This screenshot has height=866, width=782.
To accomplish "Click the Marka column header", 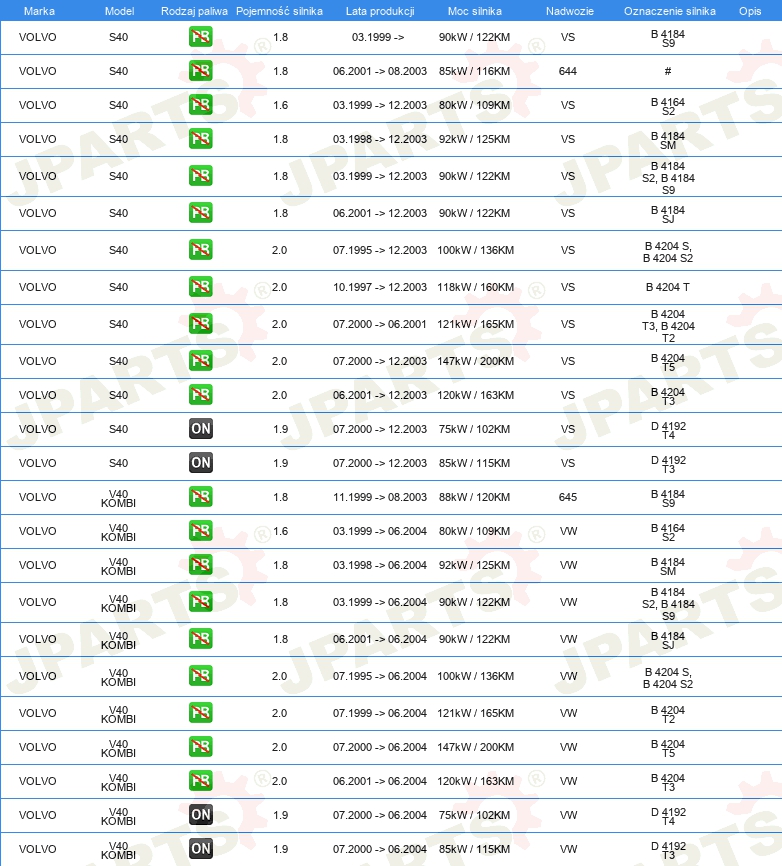I will point(39,11).
